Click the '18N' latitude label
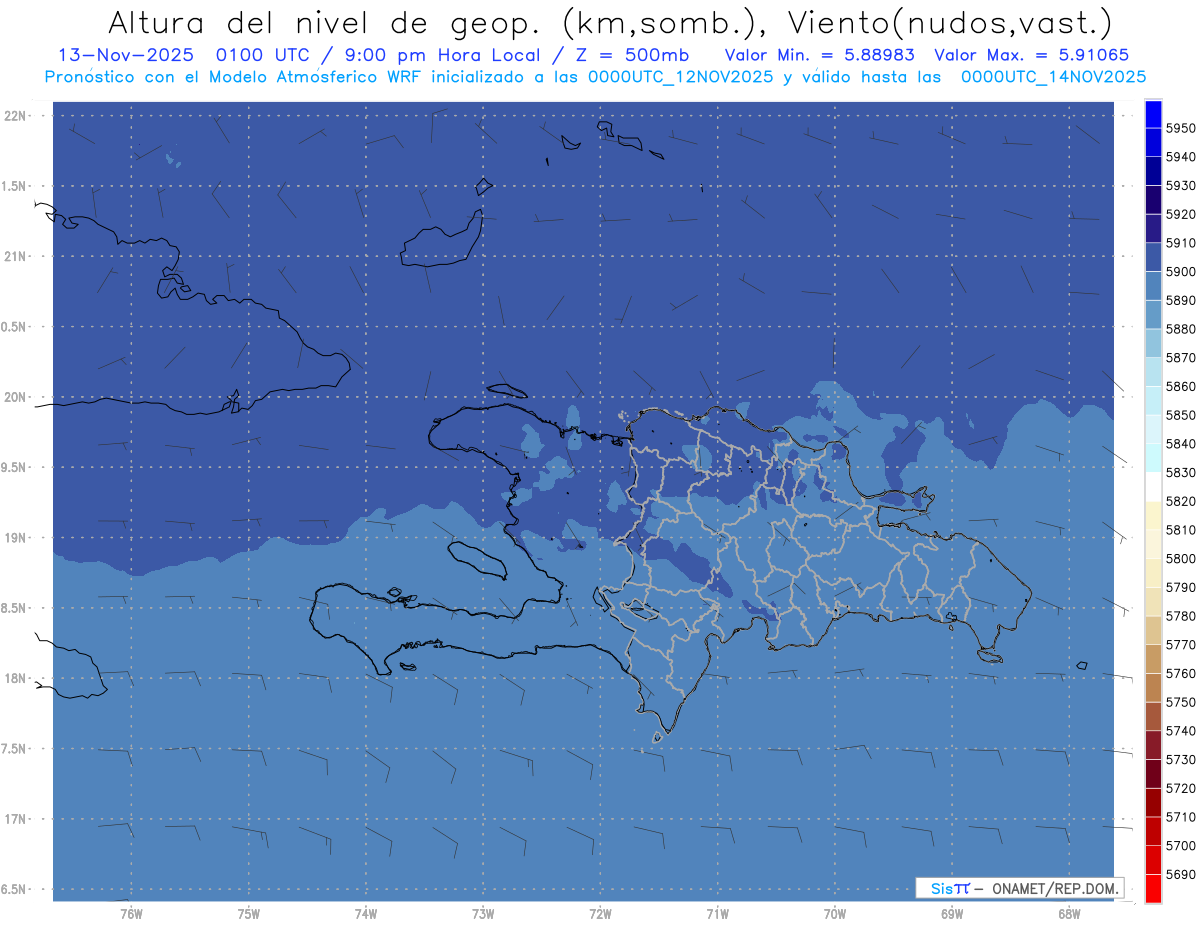Screen dimensions: 1200x927 (x=15, y=679)
